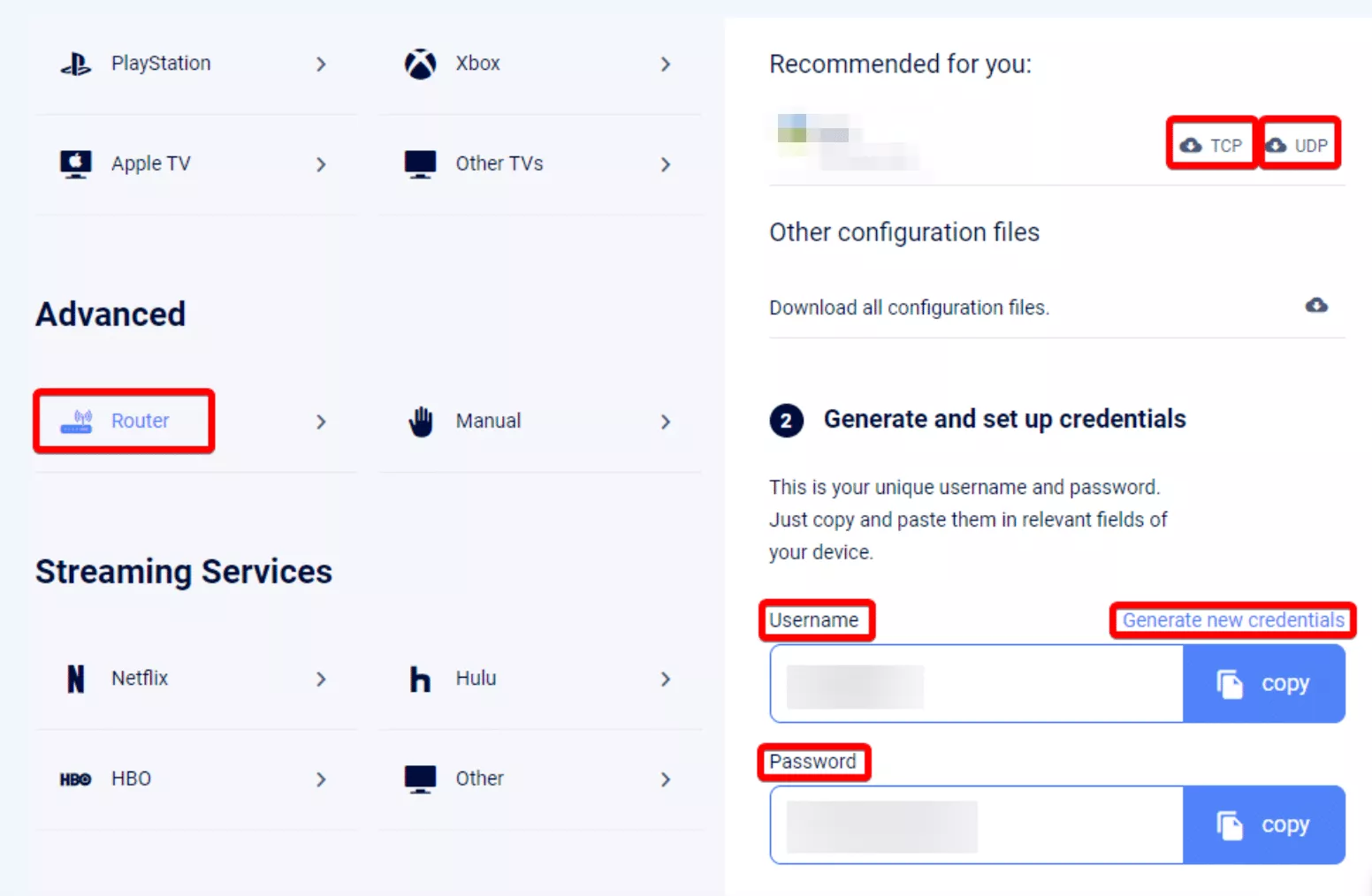Click Generate new credentials link
The height and width of the screenshot is (896, 1372).
click(1232, 620)
